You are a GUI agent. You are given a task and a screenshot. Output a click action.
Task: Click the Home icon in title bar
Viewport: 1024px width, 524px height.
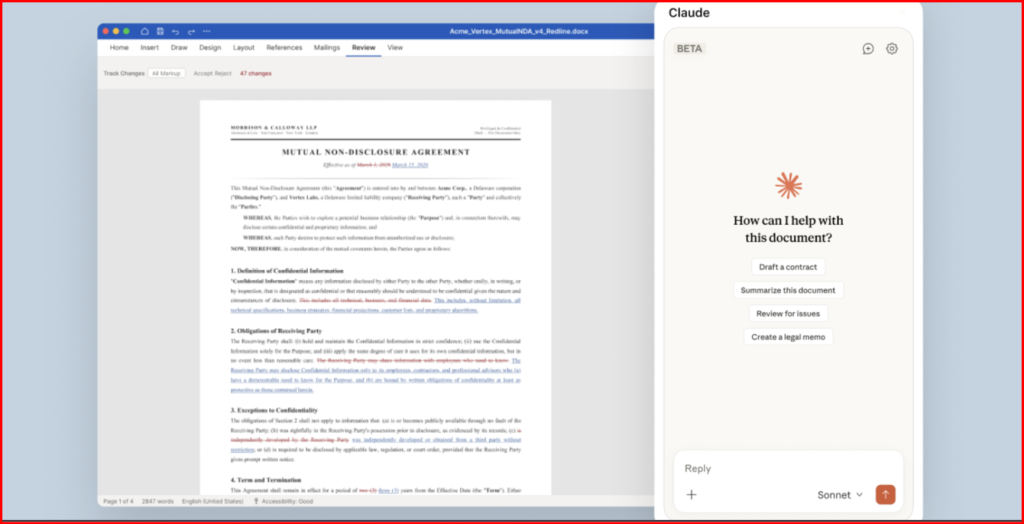click(145, 32)
